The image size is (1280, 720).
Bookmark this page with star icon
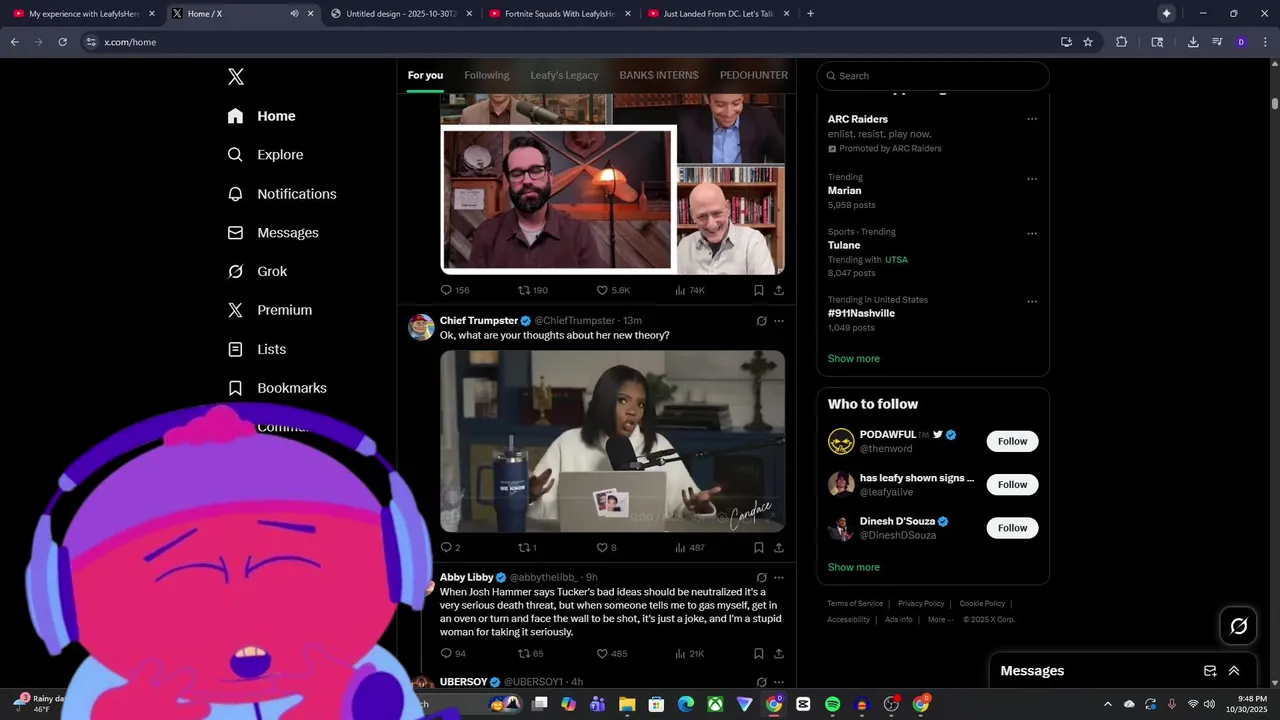tap(1088, 42)
